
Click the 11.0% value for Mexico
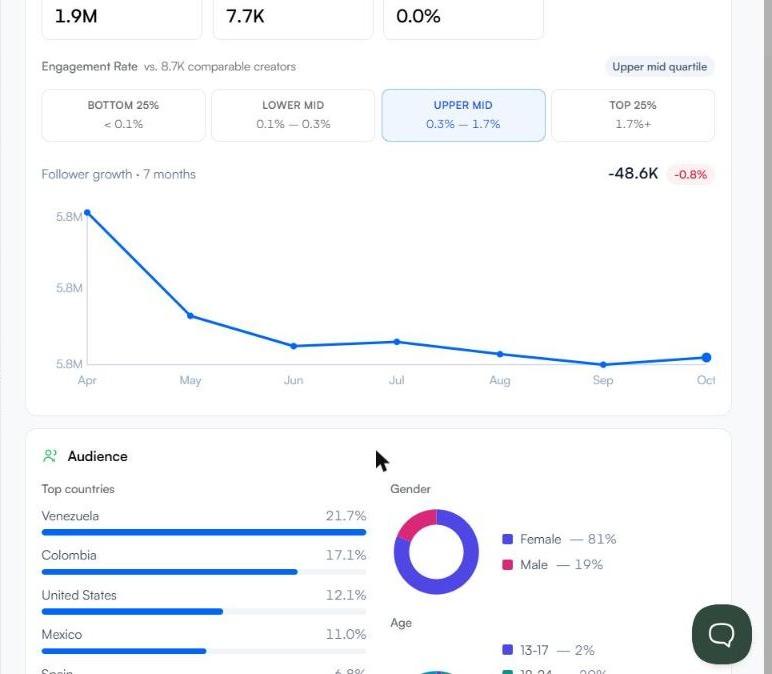(x=346, y=634)
